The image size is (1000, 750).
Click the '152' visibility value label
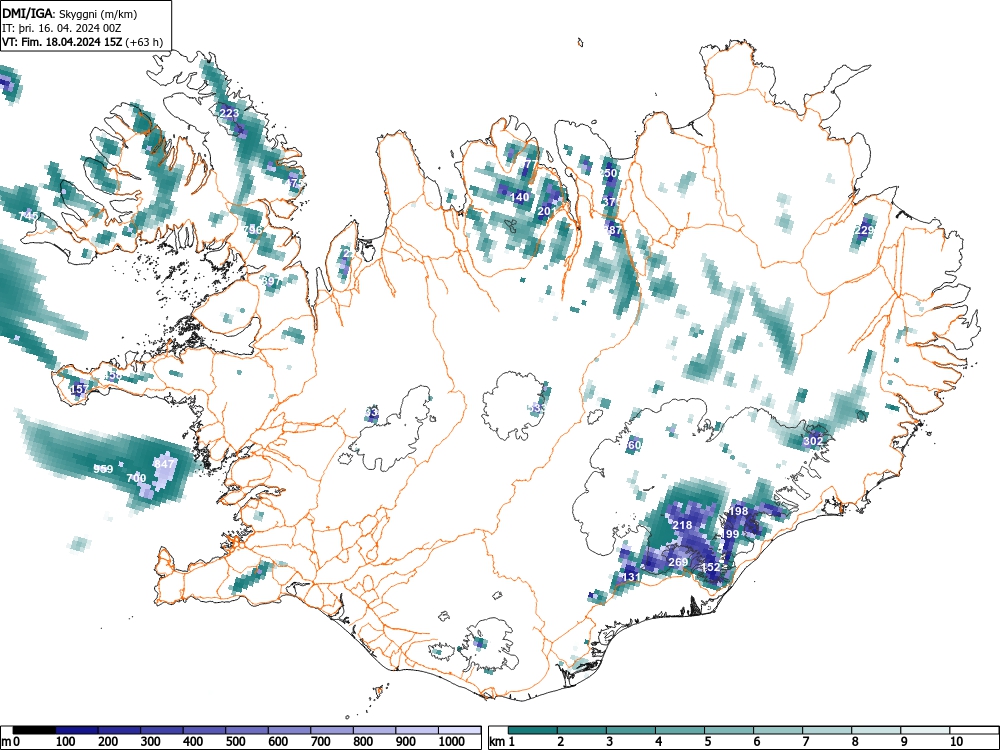(710, 567)
